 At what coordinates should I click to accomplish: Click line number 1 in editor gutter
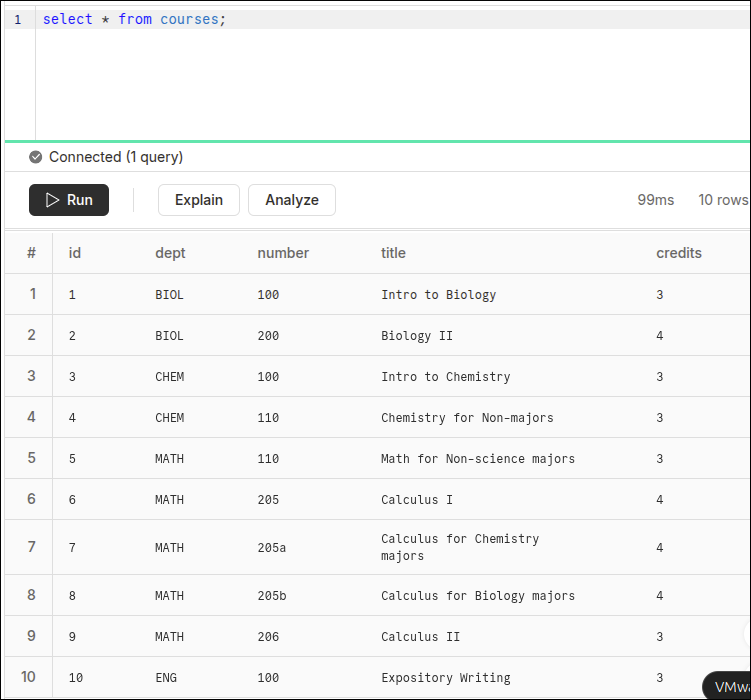18,20
